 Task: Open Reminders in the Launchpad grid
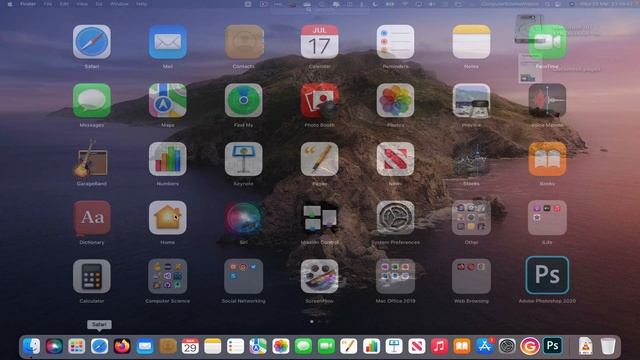click(395, 42)
